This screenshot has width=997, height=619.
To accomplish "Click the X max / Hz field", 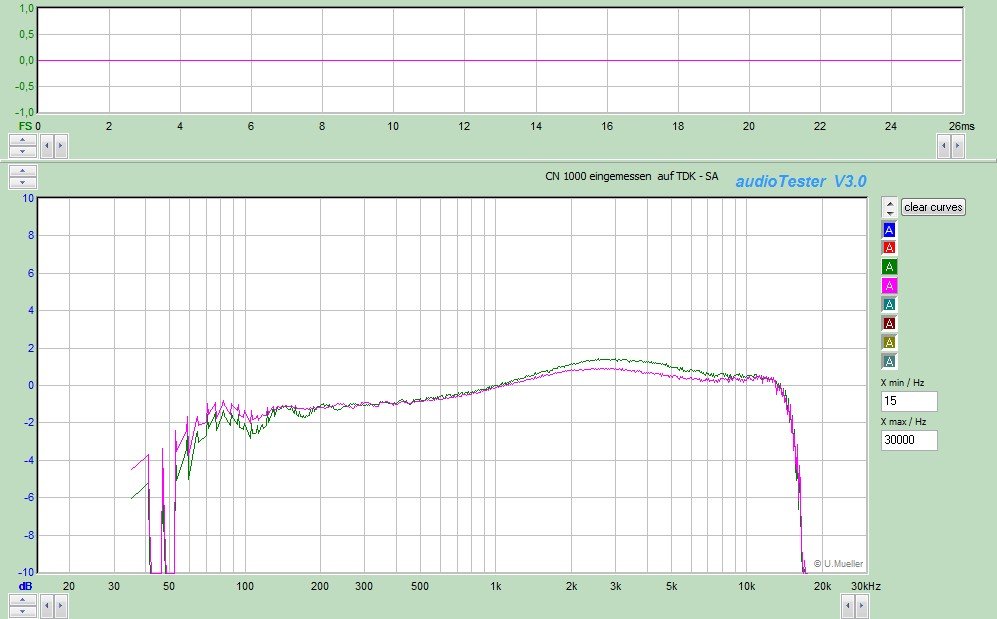I will pos(909,440).
